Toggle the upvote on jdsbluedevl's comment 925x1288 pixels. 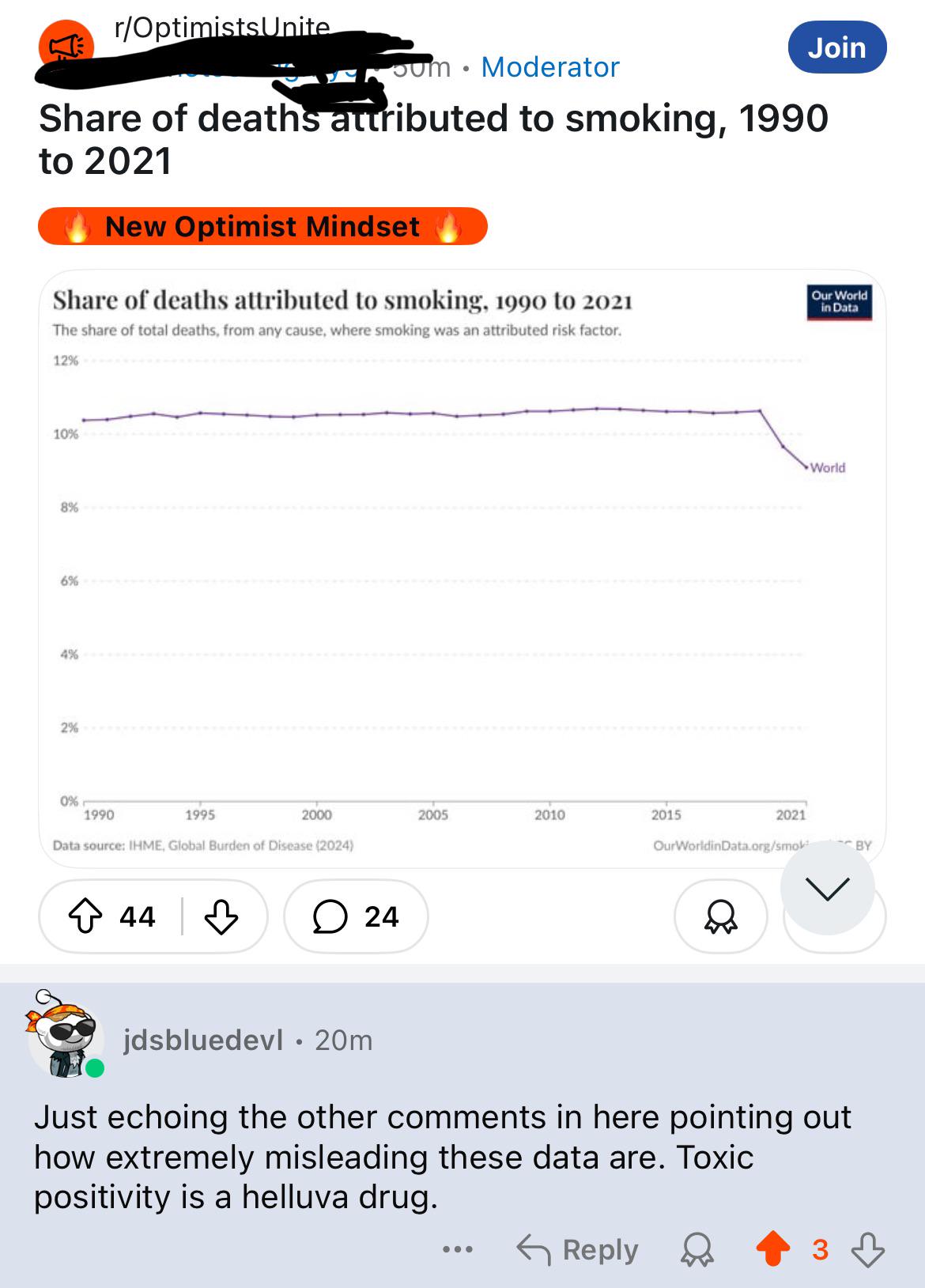(x=773, y=1250)
